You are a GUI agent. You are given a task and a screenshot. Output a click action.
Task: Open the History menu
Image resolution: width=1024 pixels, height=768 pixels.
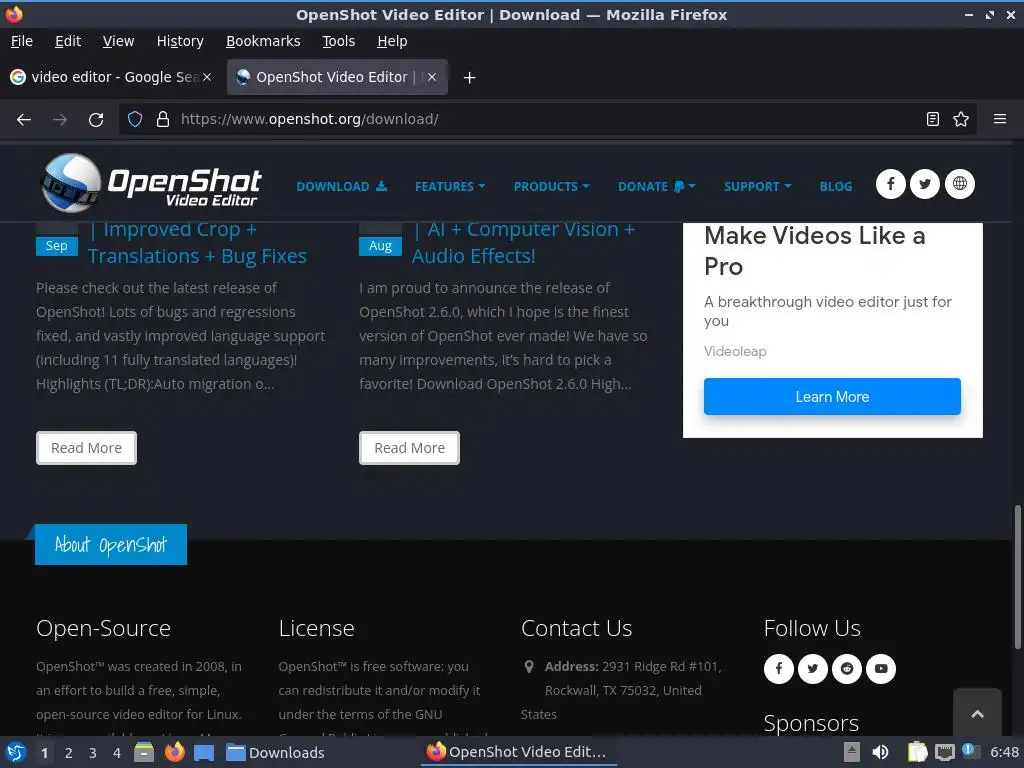pyautogui.click(x=180, y=41)
